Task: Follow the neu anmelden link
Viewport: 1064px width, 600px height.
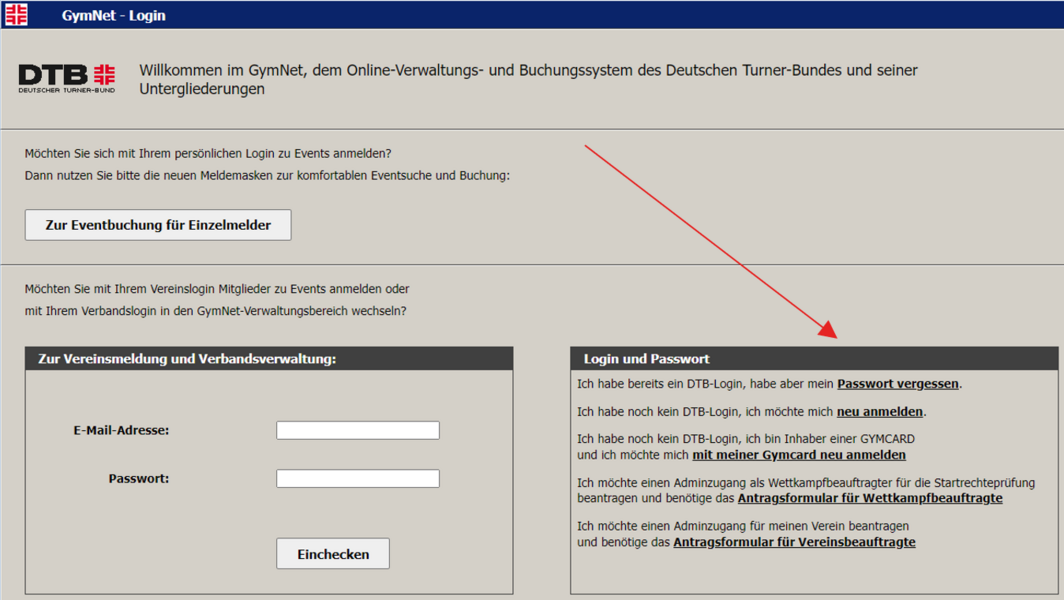Action: (x=879, y=411)
